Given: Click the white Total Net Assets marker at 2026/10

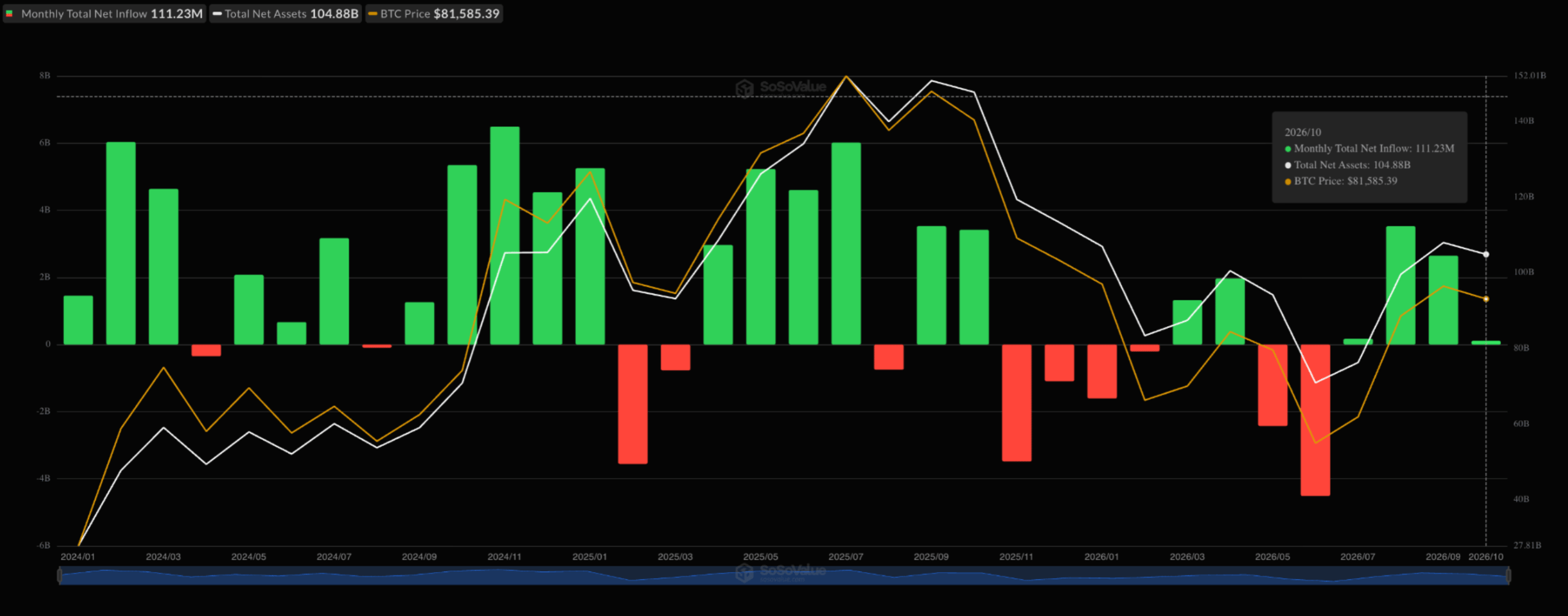Looking at the screenshot, I should 1486,255.
